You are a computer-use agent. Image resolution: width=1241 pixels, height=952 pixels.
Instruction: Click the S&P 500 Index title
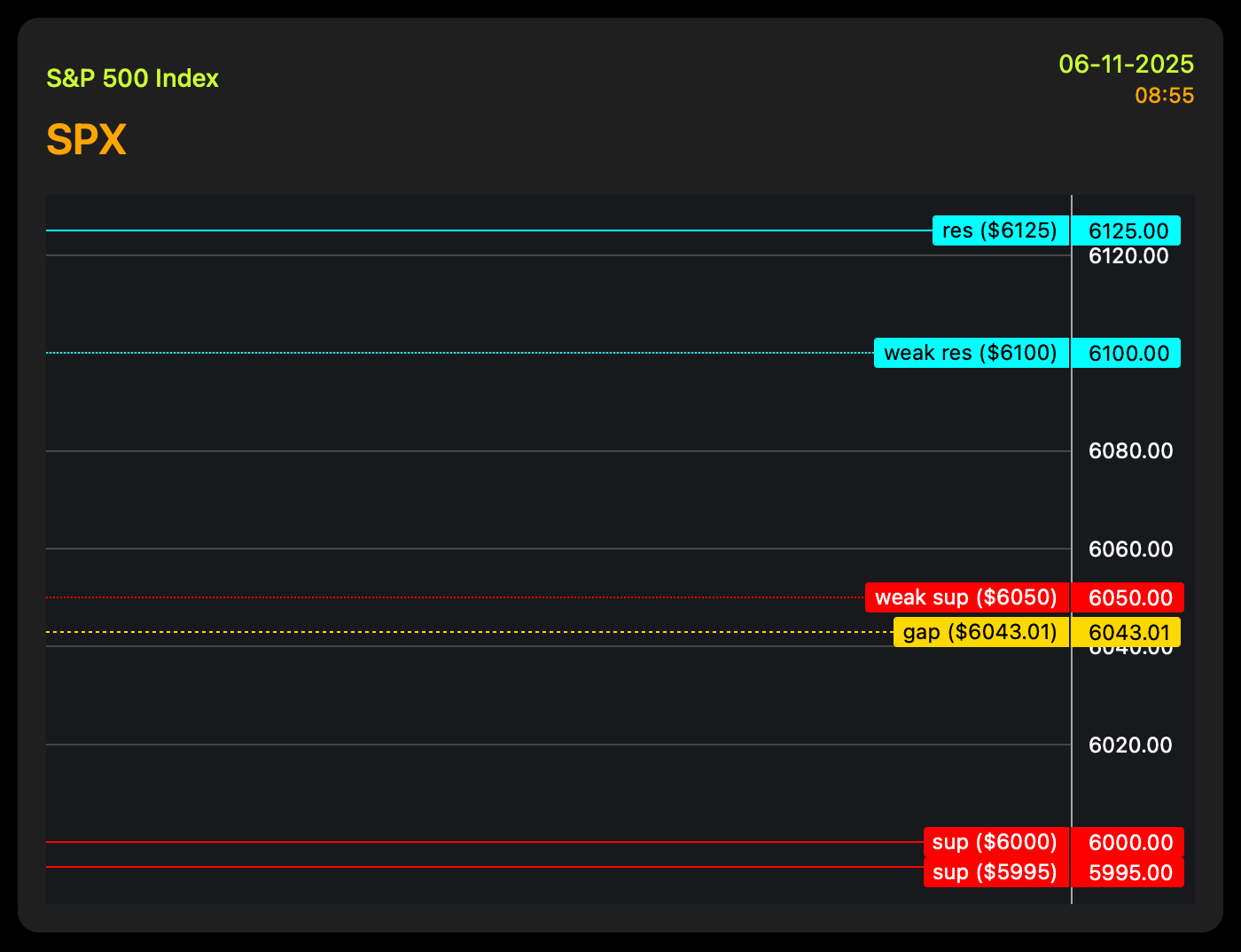132,78
